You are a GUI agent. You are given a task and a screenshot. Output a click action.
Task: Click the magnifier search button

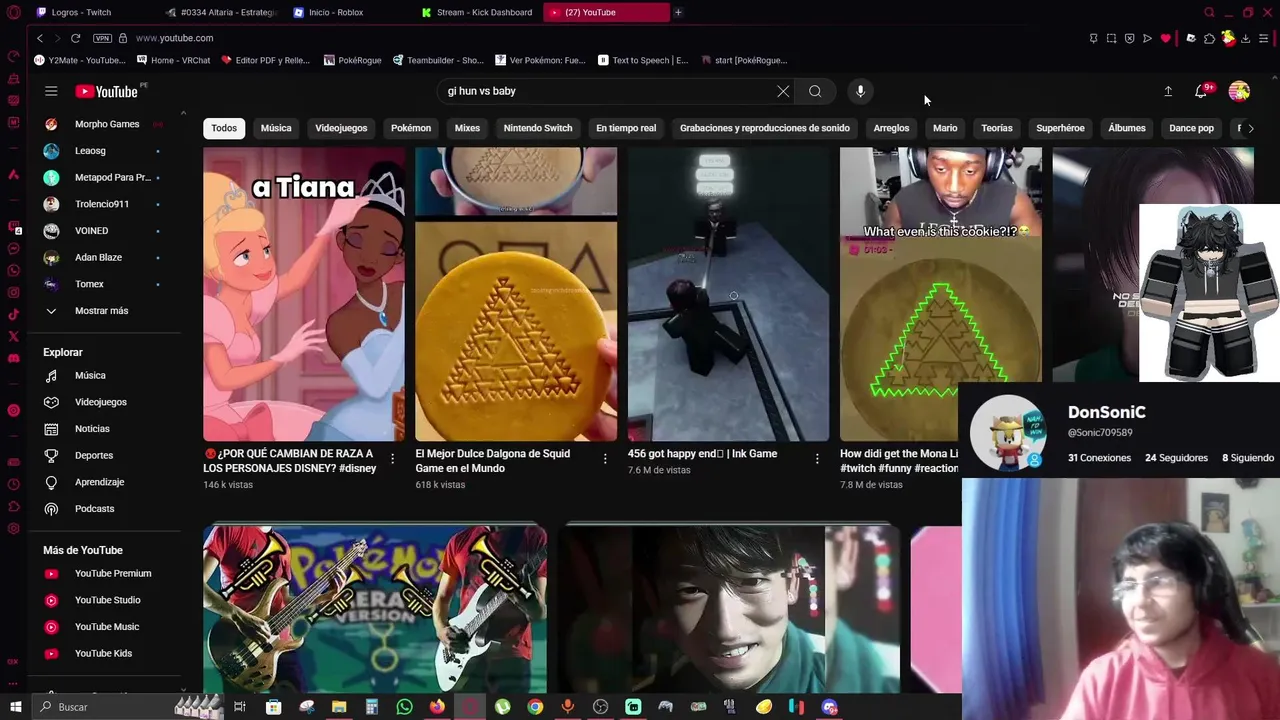coord(815,91)
